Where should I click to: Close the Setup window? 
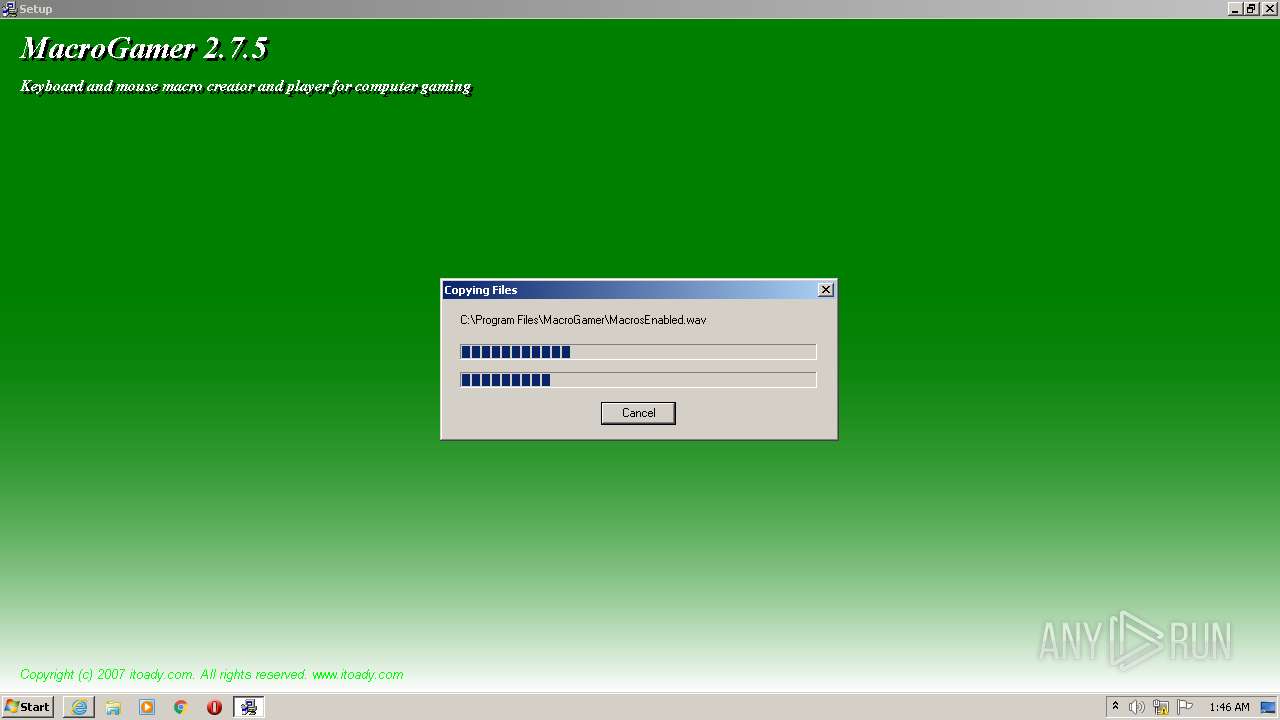pos(1270,8)
